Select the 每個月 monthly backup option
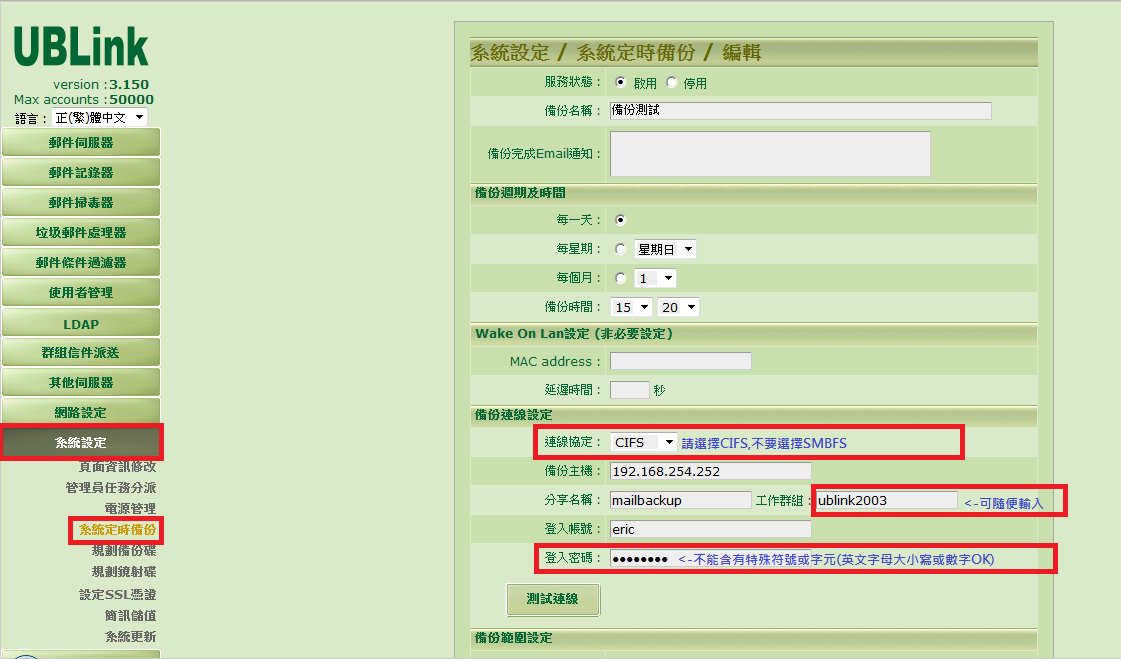The width and height of the screenshot is (1121, 659). pyautogui.click(x=622, y=277)
